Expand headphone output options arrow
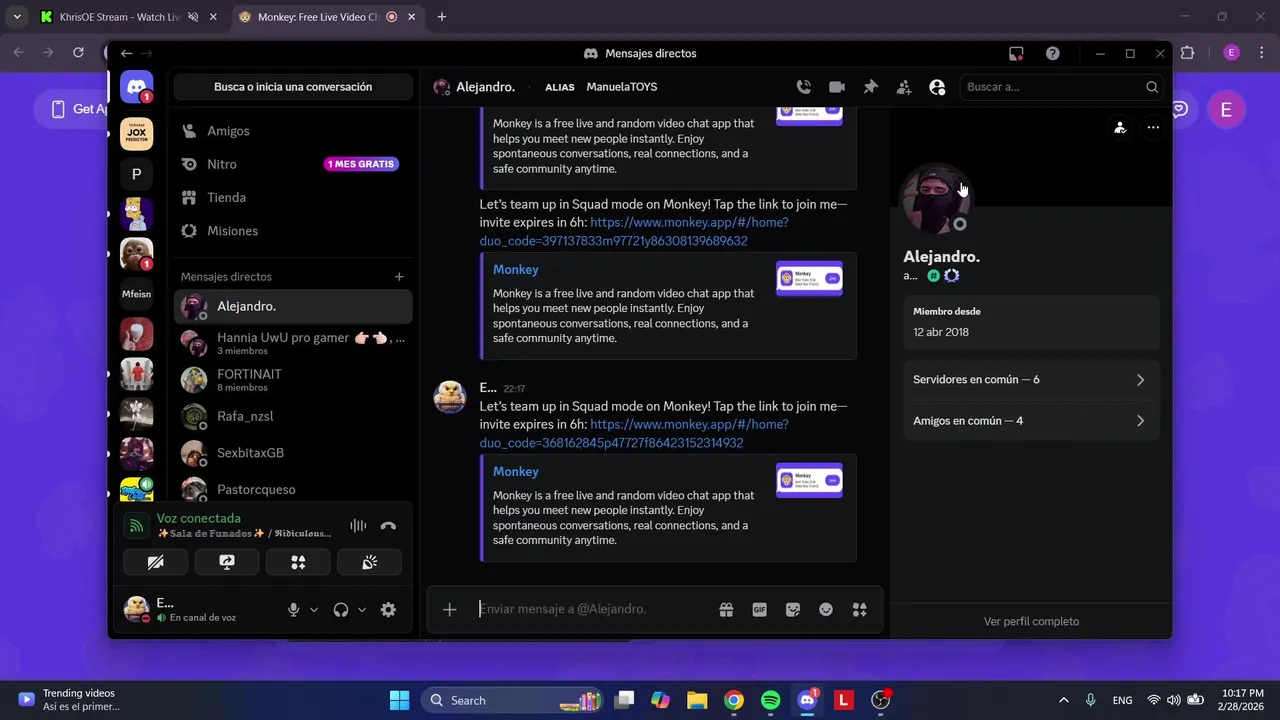This screenshot has height=720, width=1280. (x=362, y=610)
